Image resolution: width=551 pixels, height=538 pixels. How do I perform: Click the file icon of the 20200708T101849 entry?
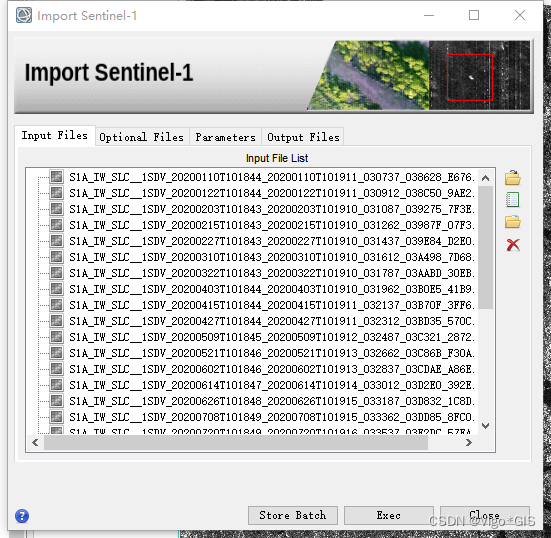pyautogui.click(x=56, y=417)
